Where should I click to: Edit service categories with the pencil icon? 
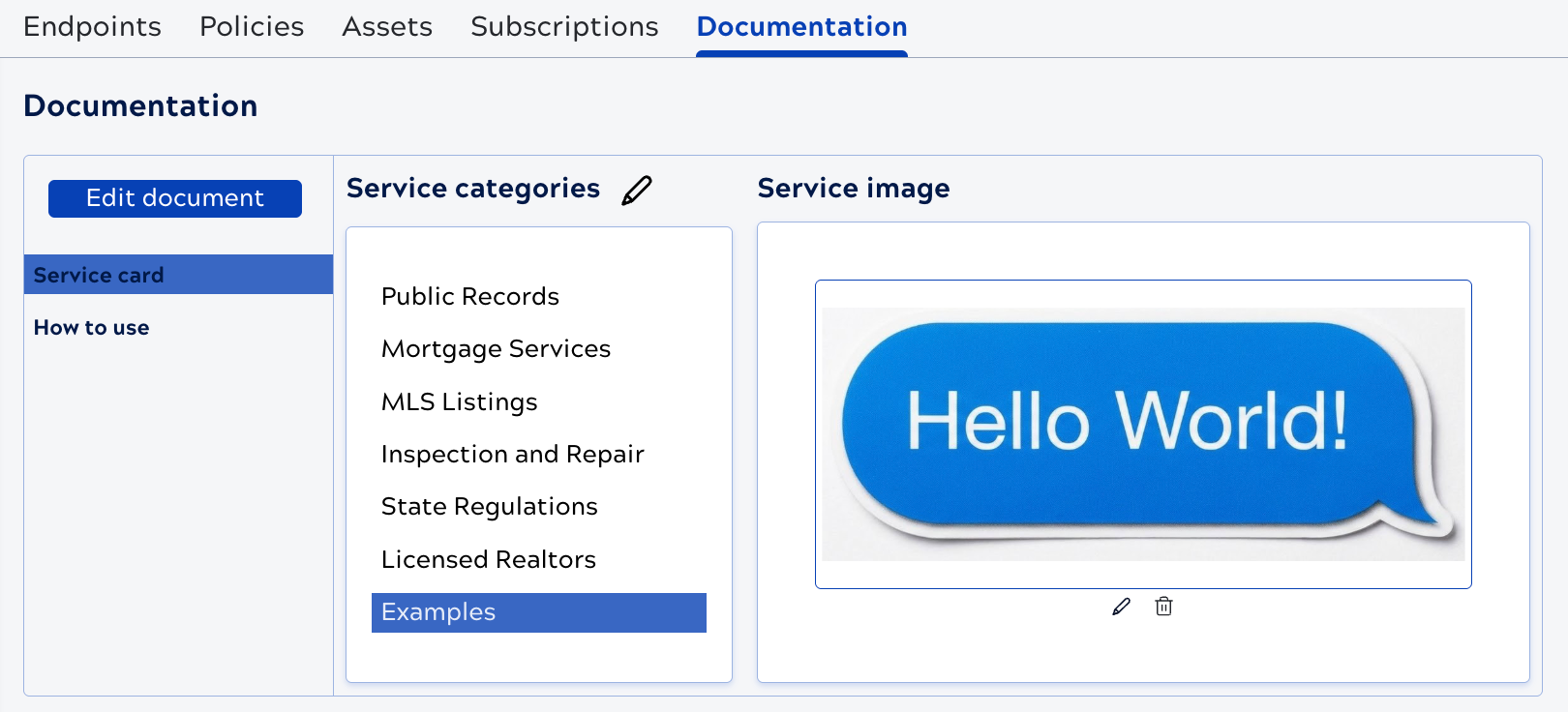tap(637, 190)
